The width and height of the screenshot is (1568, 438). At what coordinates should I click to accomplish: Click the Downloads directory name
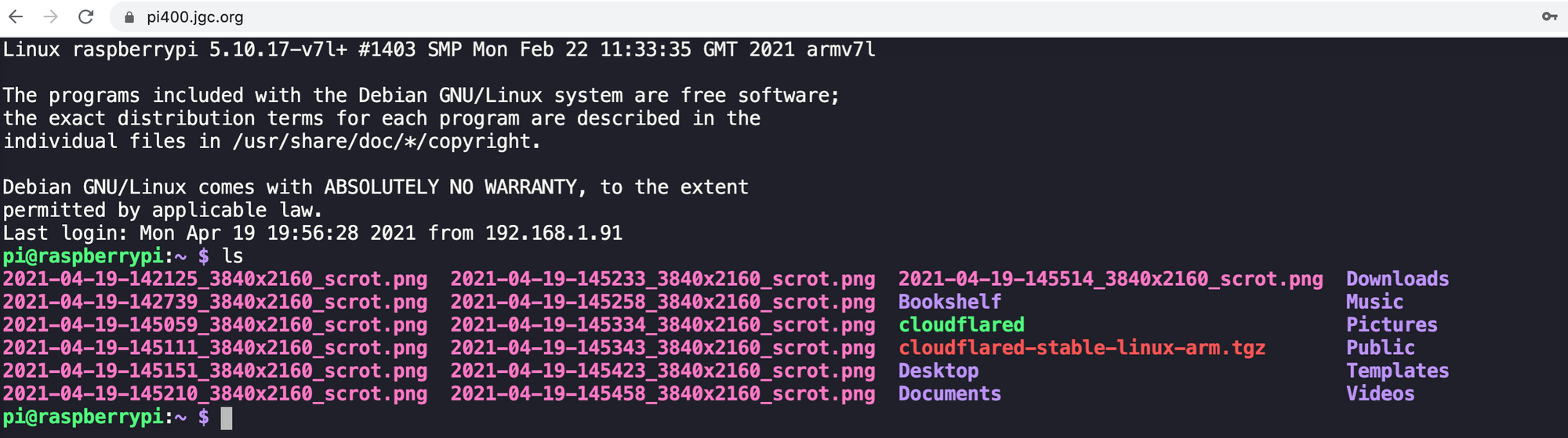point(1397,279)
